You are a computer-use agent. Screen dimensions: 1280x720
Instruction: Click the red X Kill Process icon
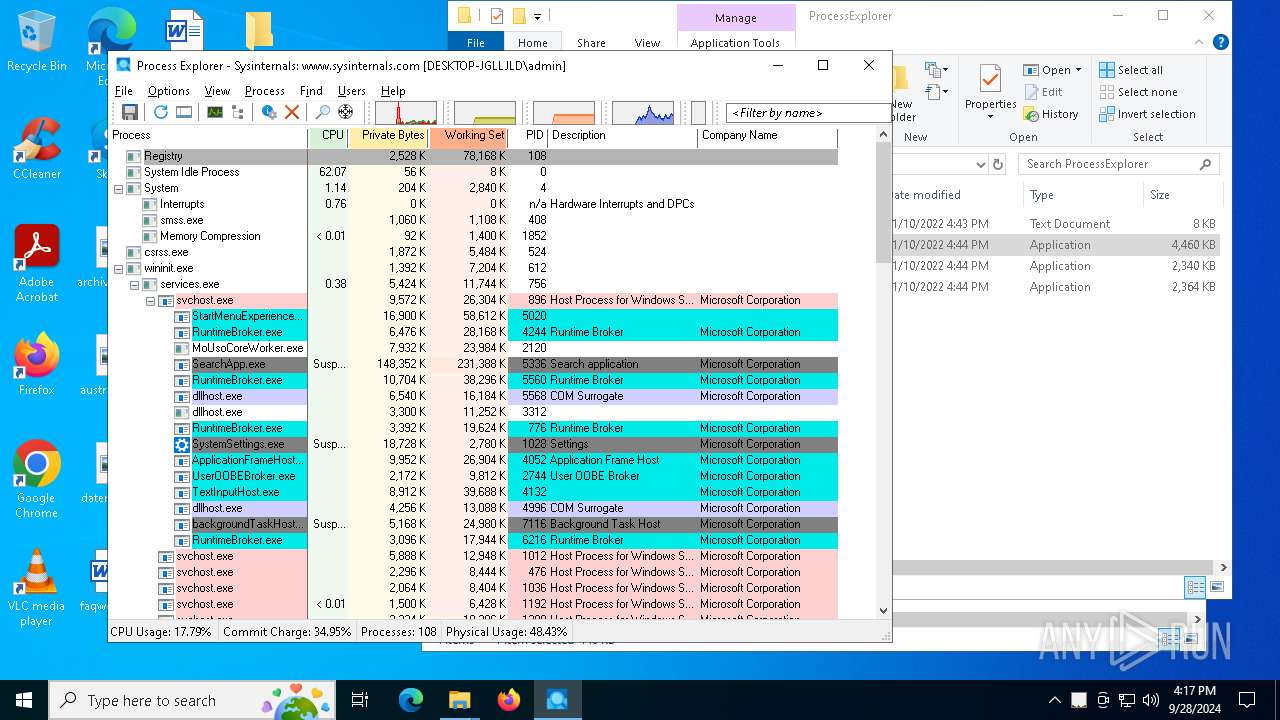click(292, 112)
